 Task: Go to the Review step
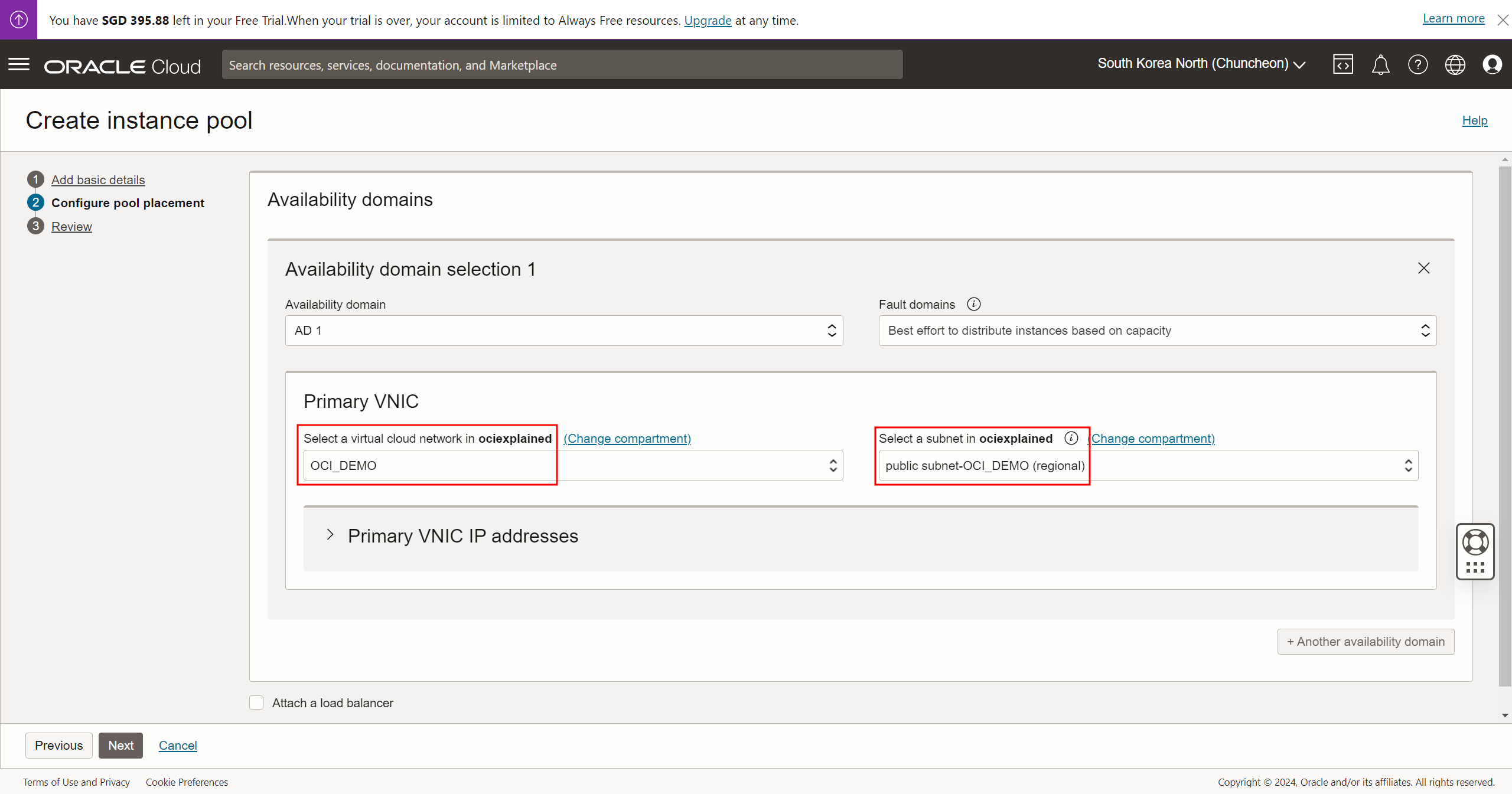(x=71, y=226)
